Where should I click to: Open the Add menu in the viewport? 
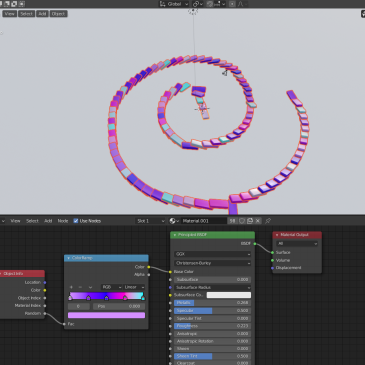click(42, 14)
